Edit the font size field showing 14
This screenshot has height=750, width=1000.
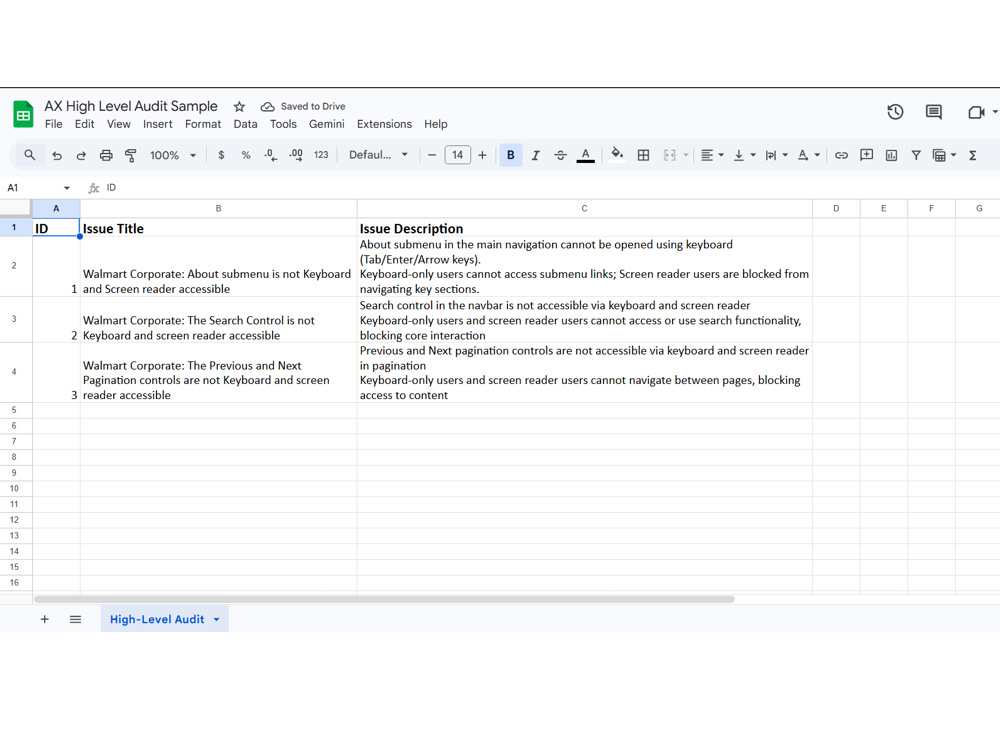coord(457,155)
